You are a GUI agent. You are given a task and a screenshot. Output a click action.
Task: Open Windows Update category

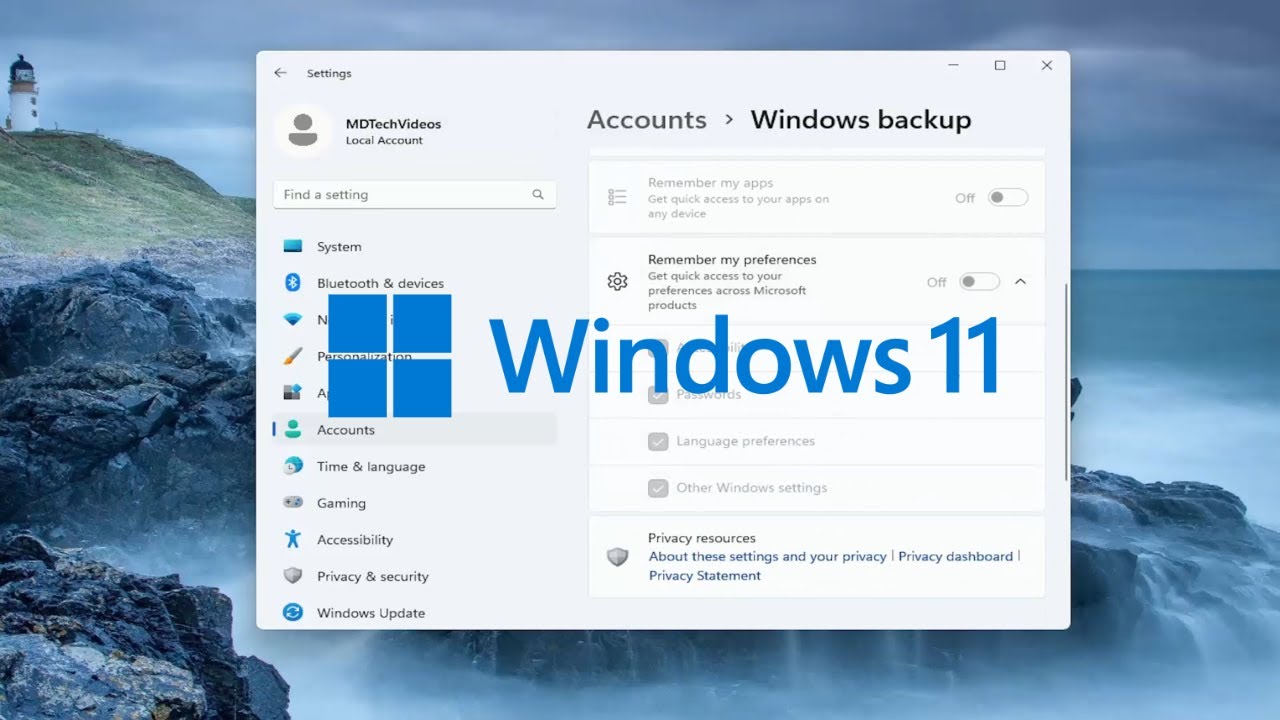pyautogui.click(x=414, y=613)
